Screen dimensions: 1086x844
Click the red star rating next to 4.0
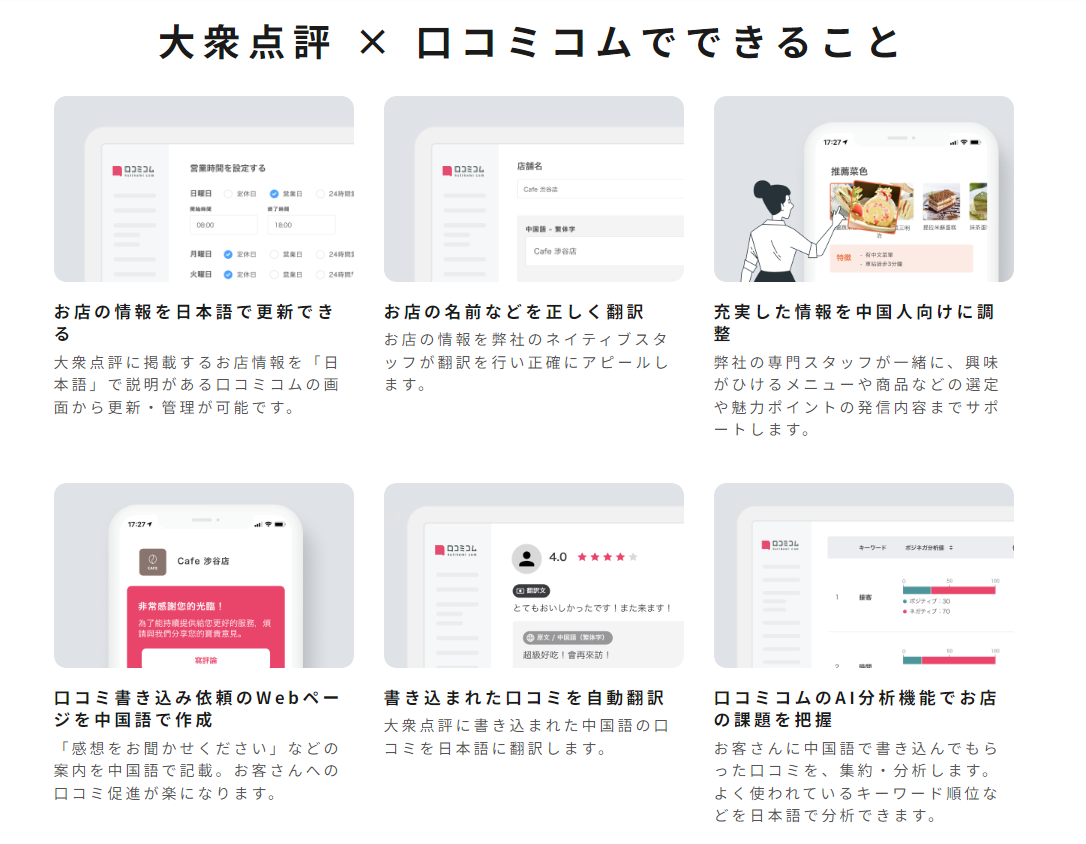click(x=607, y=557)
